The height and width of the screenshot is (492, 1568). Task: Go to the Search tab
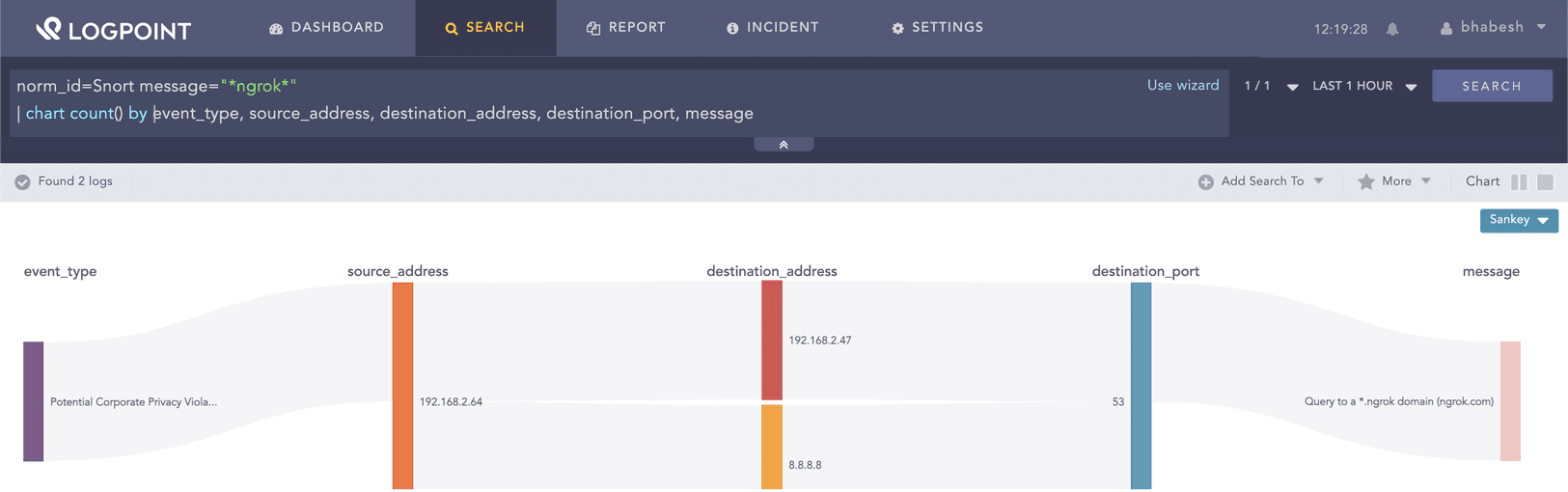coord(485,28)
